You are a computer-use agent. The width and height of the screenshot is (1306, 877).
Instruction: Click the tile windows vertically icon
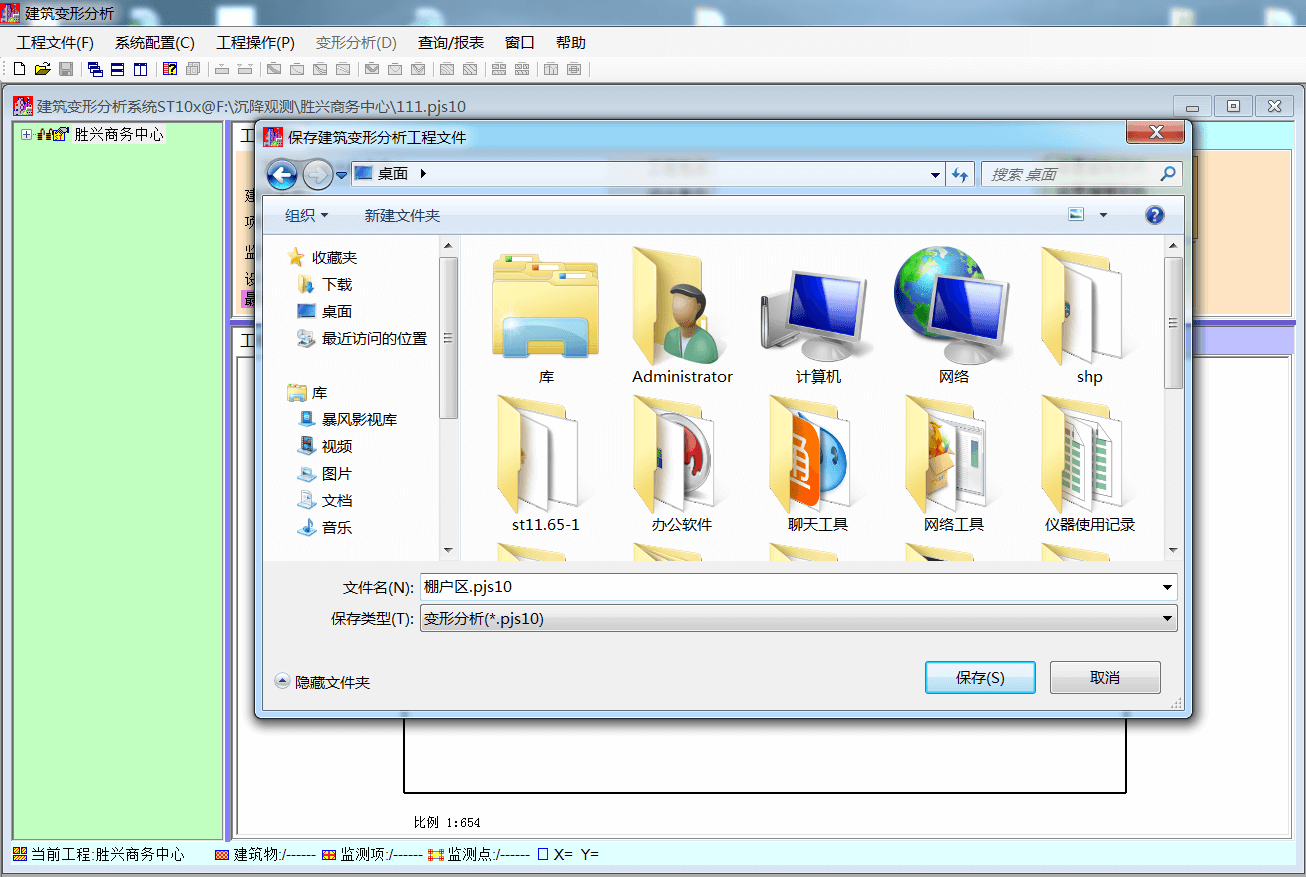(x=140, y=69)
